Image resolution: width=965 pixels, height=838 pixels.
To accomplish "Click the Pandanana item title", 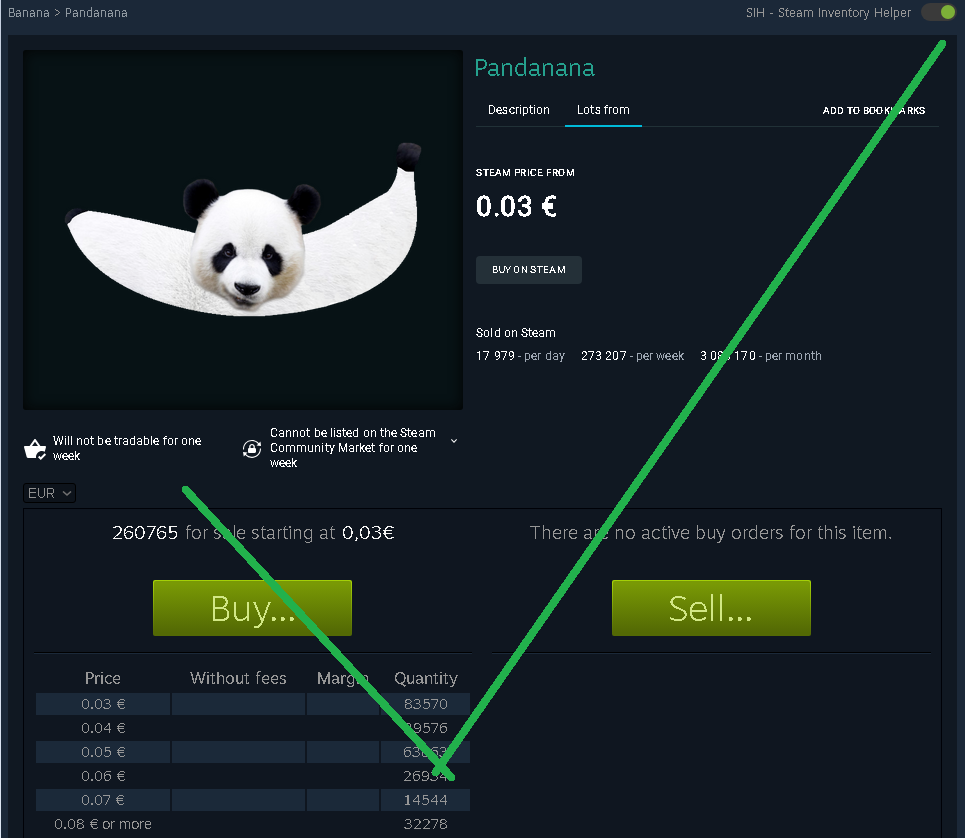I will [x=534, y=68].
